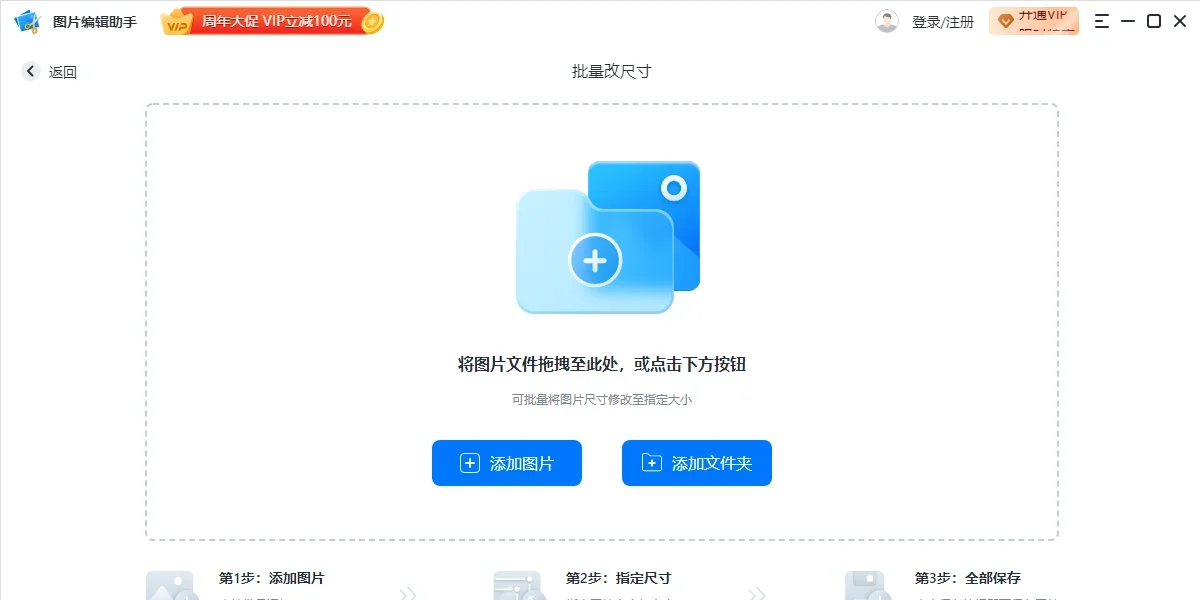Click the 第1步：添加图片 step label

(x=272, y=578)
